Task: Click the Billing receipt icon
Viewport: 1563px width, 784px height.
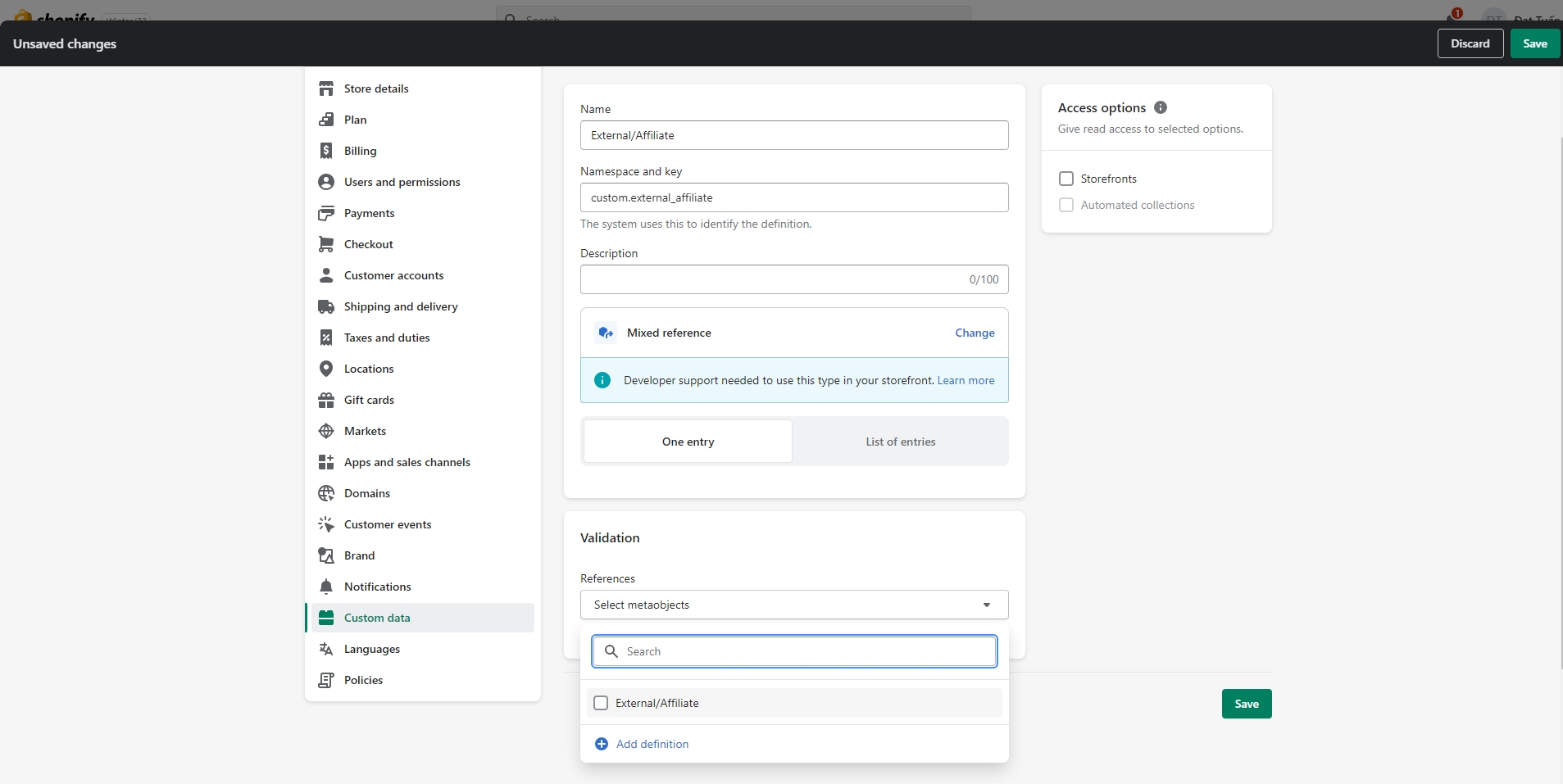Action: [326, 151]
